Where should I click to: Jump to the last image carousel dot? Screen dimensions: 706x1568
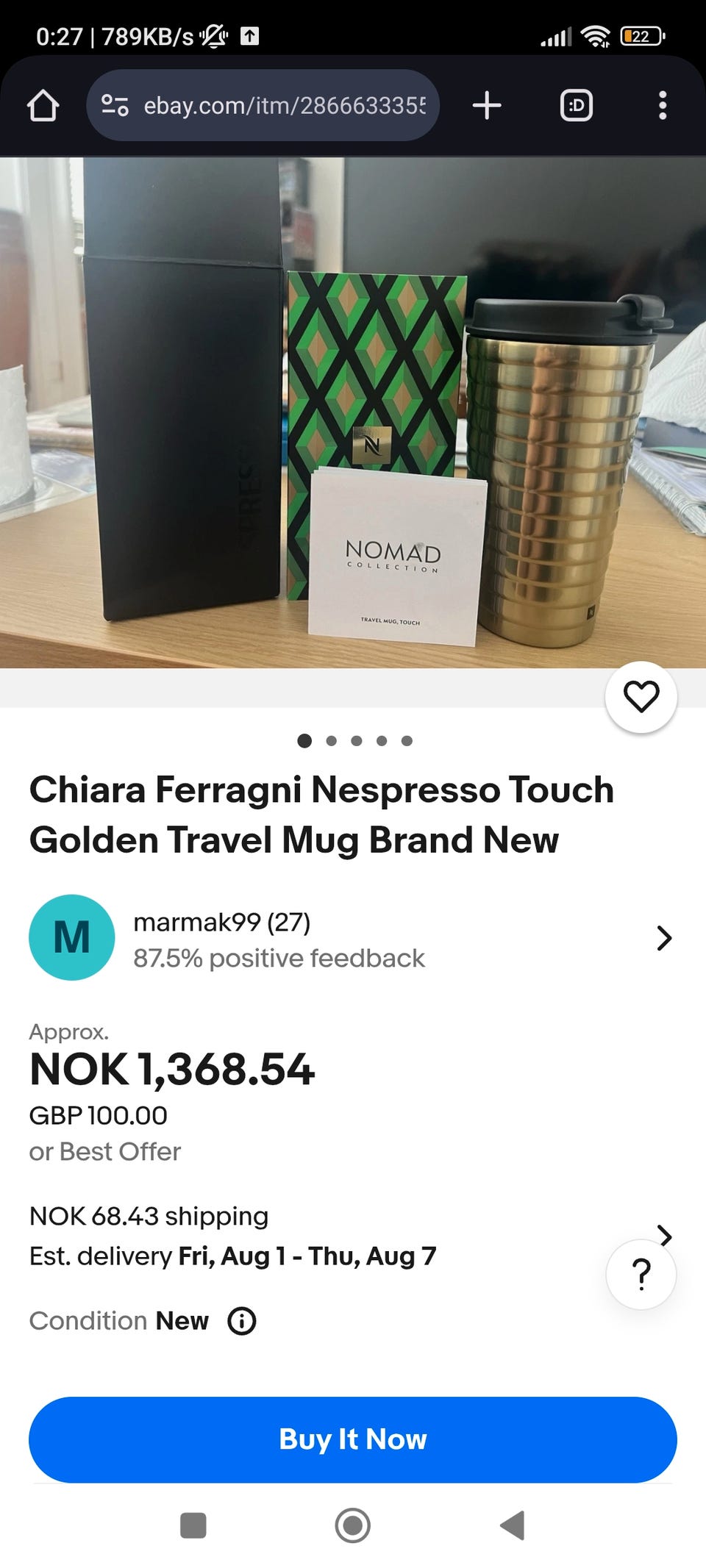(407, 741)
